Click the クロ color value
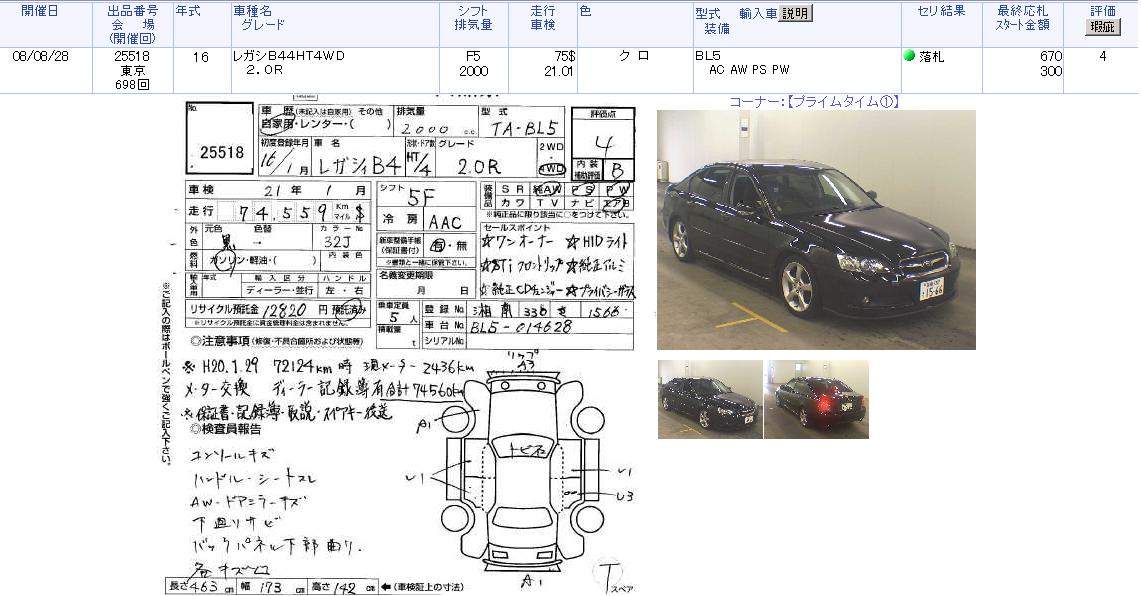Viewport: 1141px width, 596px height. click(634, 56)
